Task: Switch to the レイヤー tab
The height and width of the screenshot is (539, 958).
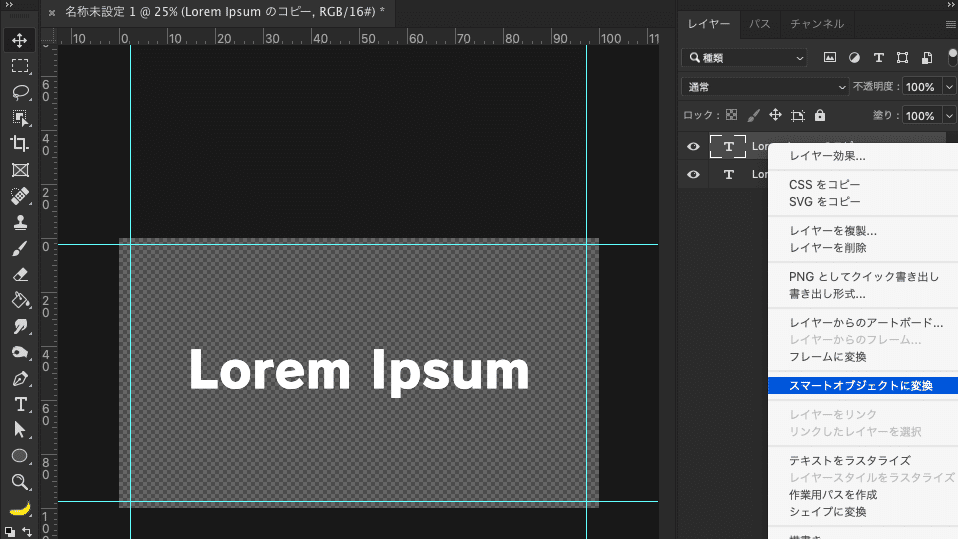Action: (709, 24)
